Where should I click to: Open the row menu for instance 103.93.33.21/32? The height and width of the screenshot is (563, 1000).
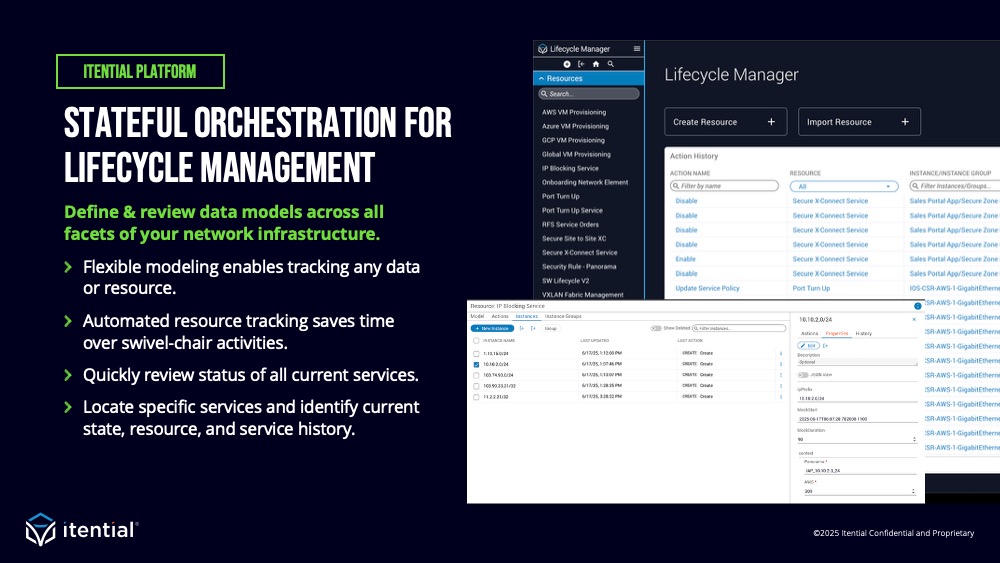(781, 386)
